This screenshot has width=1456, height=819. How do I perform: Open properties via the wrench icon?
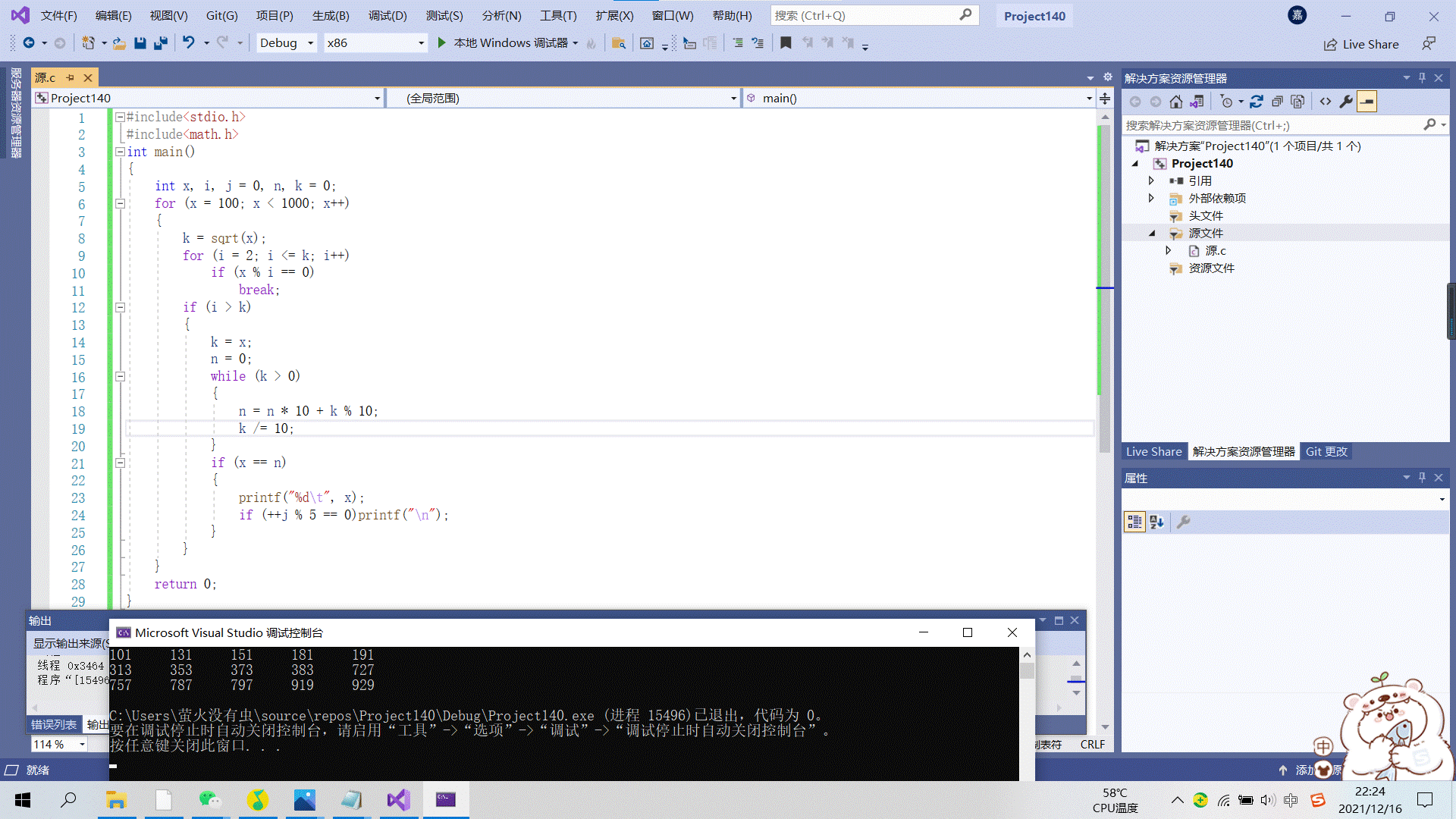coord(1346,102)
